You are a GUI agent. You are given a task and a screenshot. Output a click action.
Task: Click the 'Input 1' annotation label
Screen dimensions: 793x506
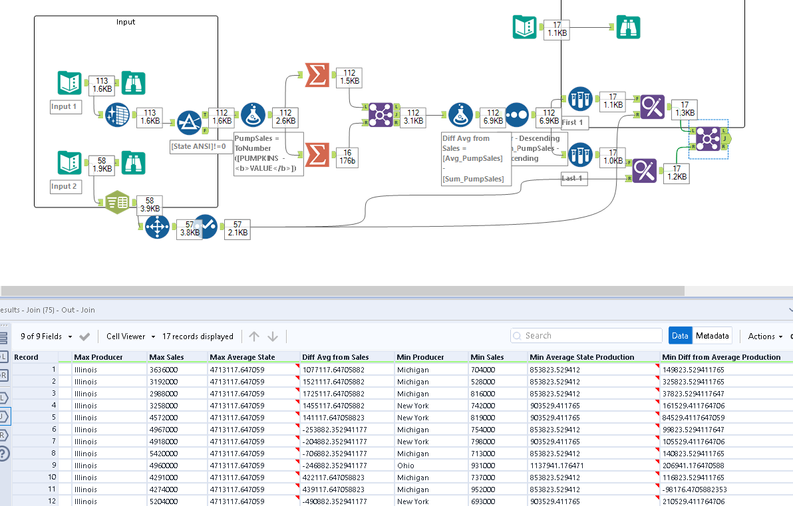[x=66, y=107]
